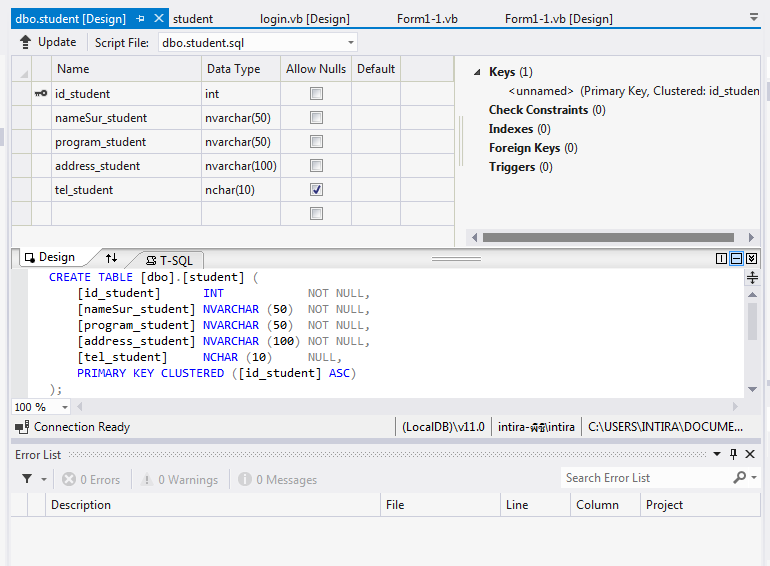The image size is (770, 566).
Task: Select the Triggers (0) item
Action: [521, 167]
